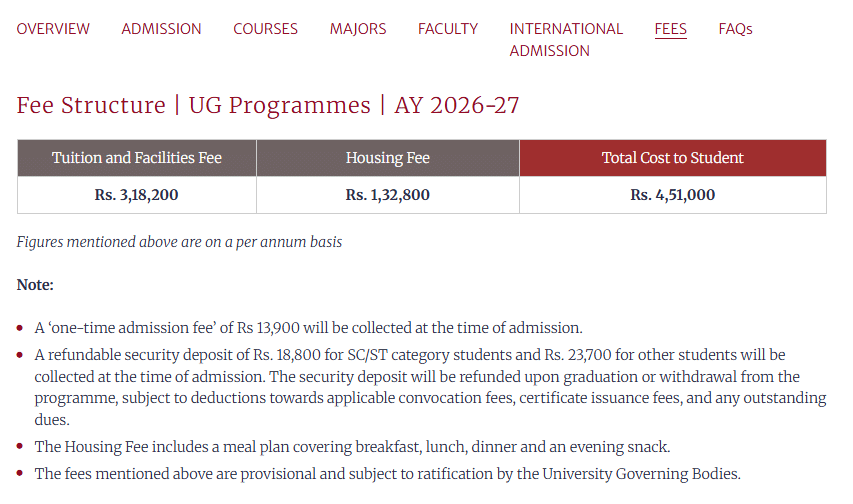Click the Rs. 3,18,200 tuition amount

137,195
